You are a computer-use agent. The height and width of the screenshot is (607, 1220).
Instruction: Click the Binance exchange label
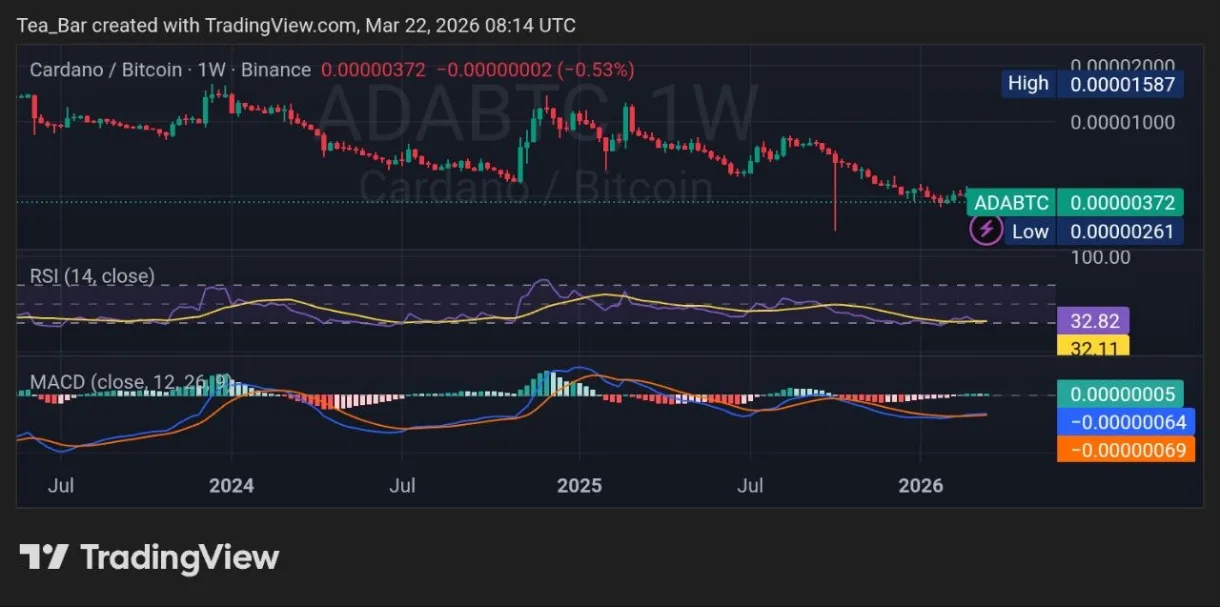click(276, 69)
